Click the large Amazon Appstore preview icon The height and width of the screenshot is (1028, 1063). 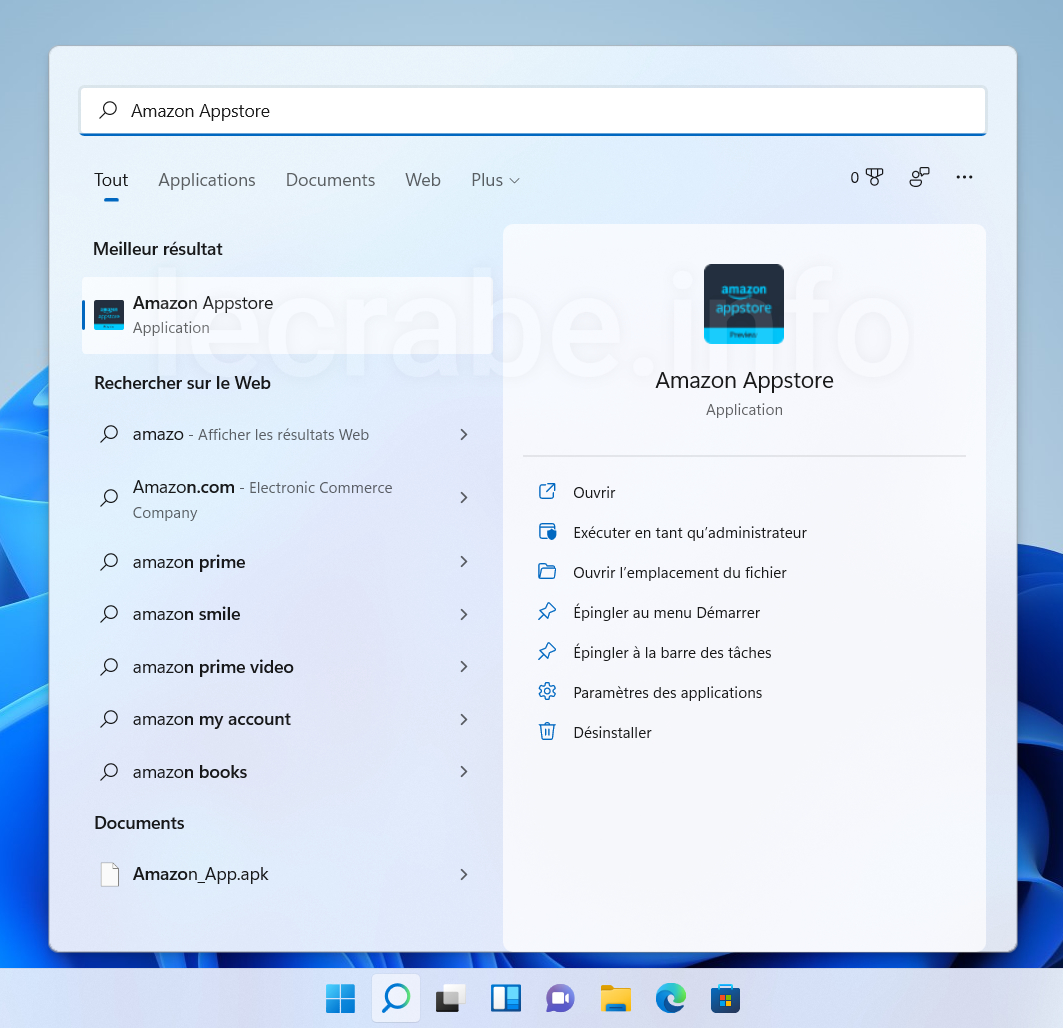coord(744,304)
